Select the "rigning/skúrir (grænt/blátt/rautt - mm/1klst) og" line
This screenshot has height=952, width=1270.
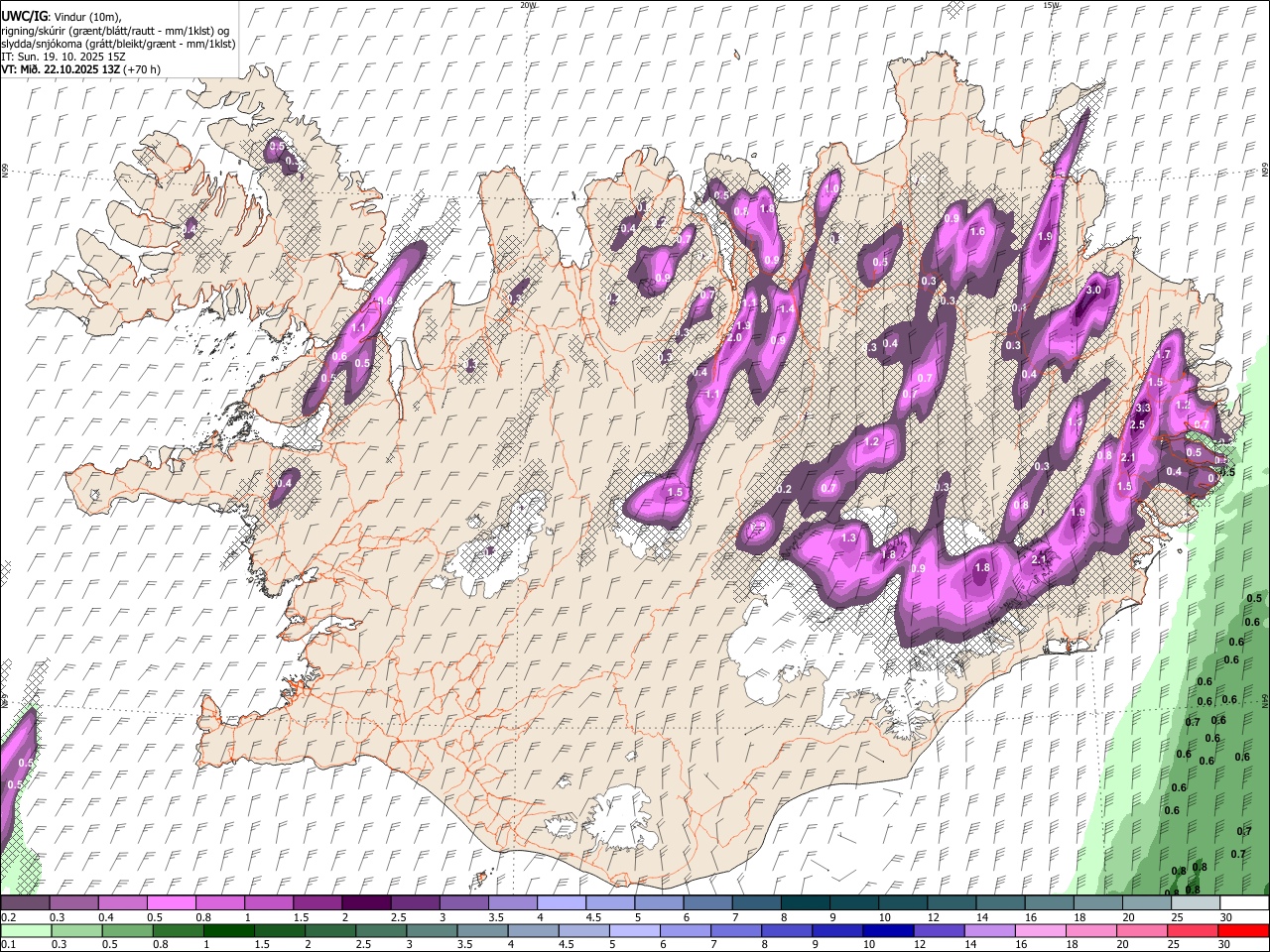pyautogui.click(x=115, y=31)
